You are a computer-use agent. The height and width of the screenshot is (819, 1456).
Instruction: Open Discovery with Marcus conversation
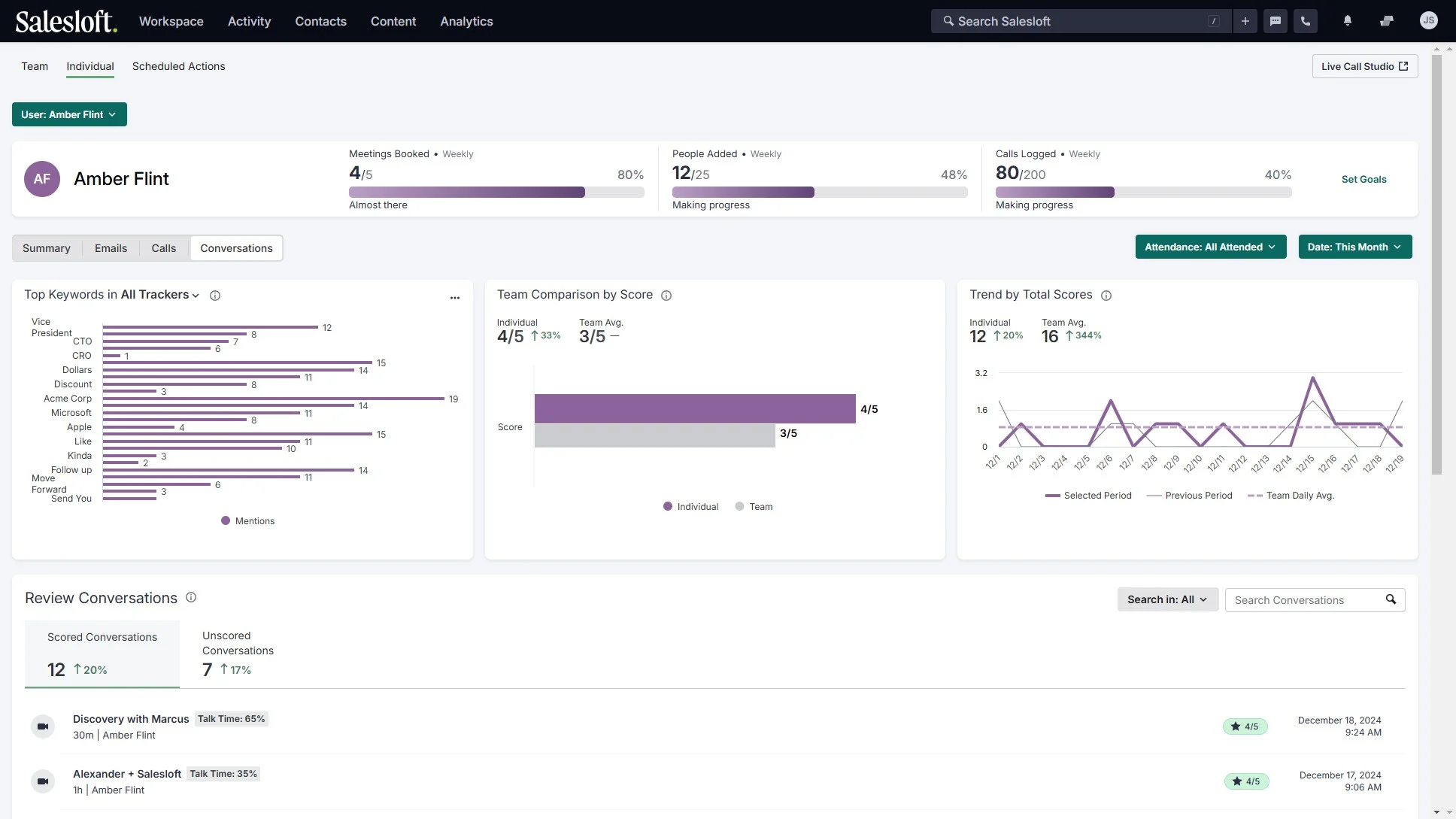tap(131, 719)
